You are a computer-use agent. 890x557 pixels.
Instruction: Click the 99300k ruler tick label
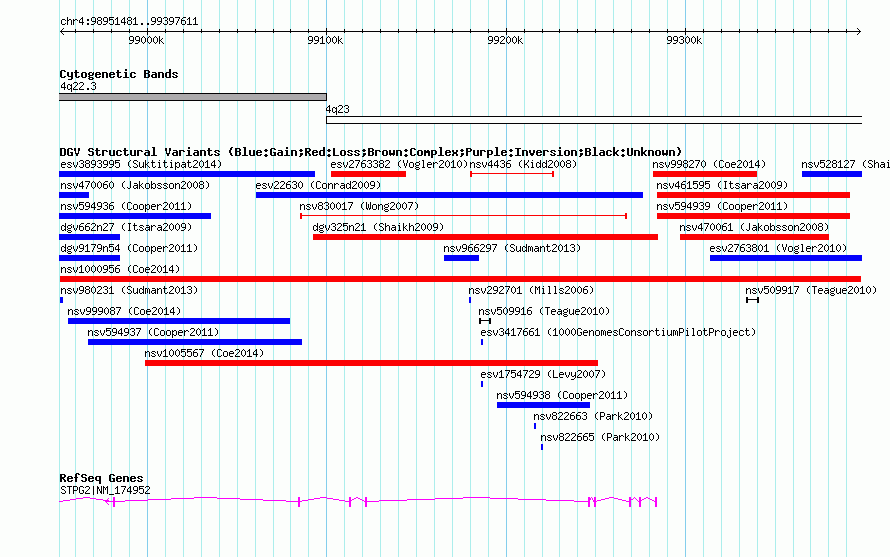click(x=684, y=40)
